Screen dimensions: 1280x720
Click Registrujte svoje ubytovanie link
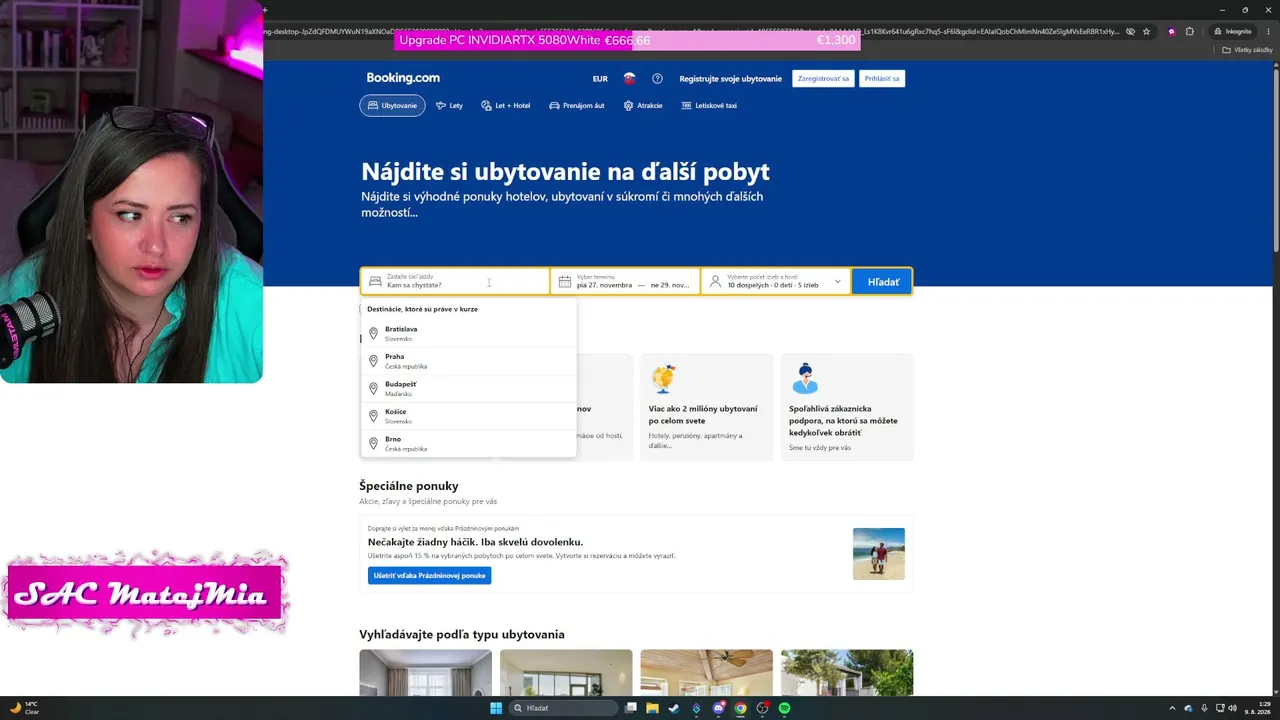click(731, 79)
